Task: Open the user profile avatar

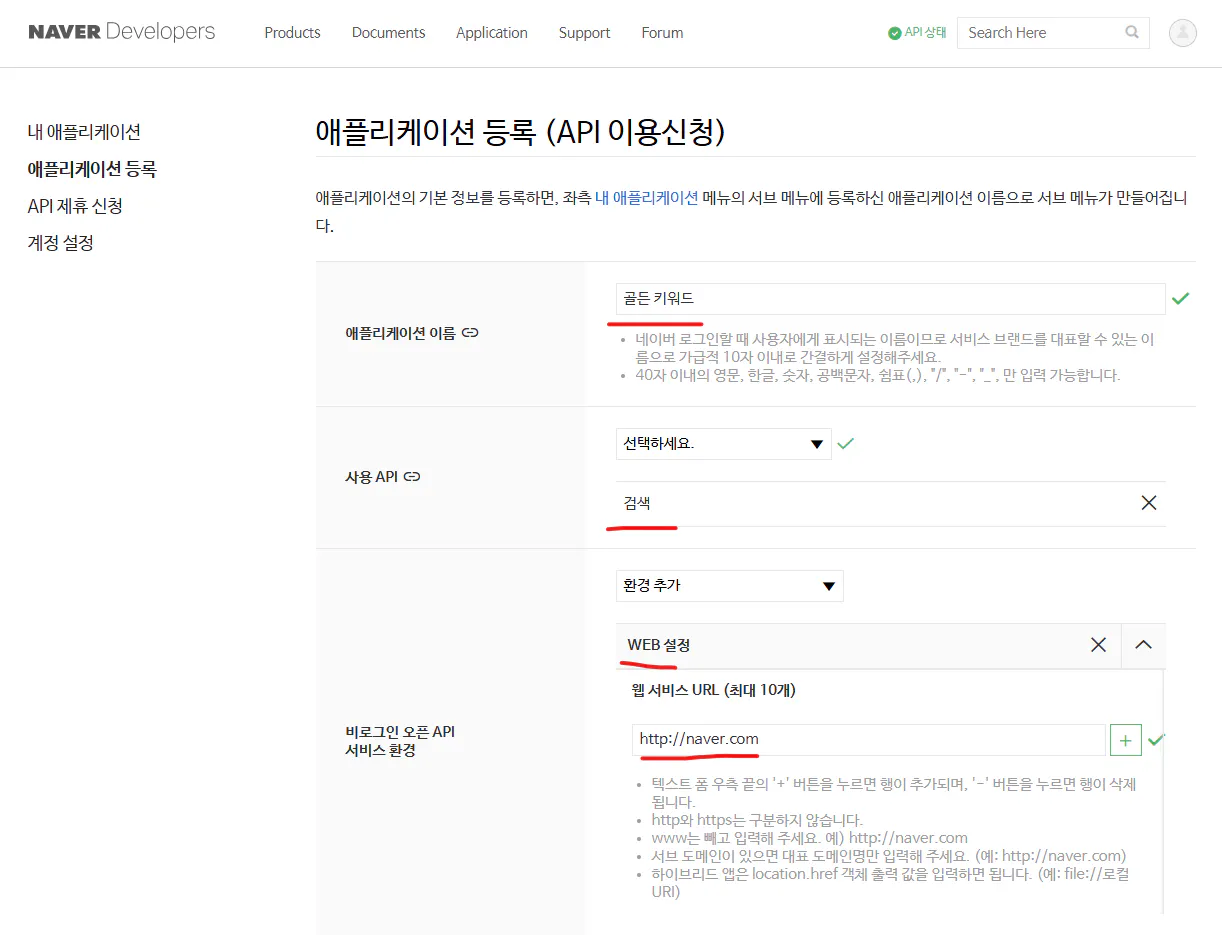Action: pos(1183,33)
